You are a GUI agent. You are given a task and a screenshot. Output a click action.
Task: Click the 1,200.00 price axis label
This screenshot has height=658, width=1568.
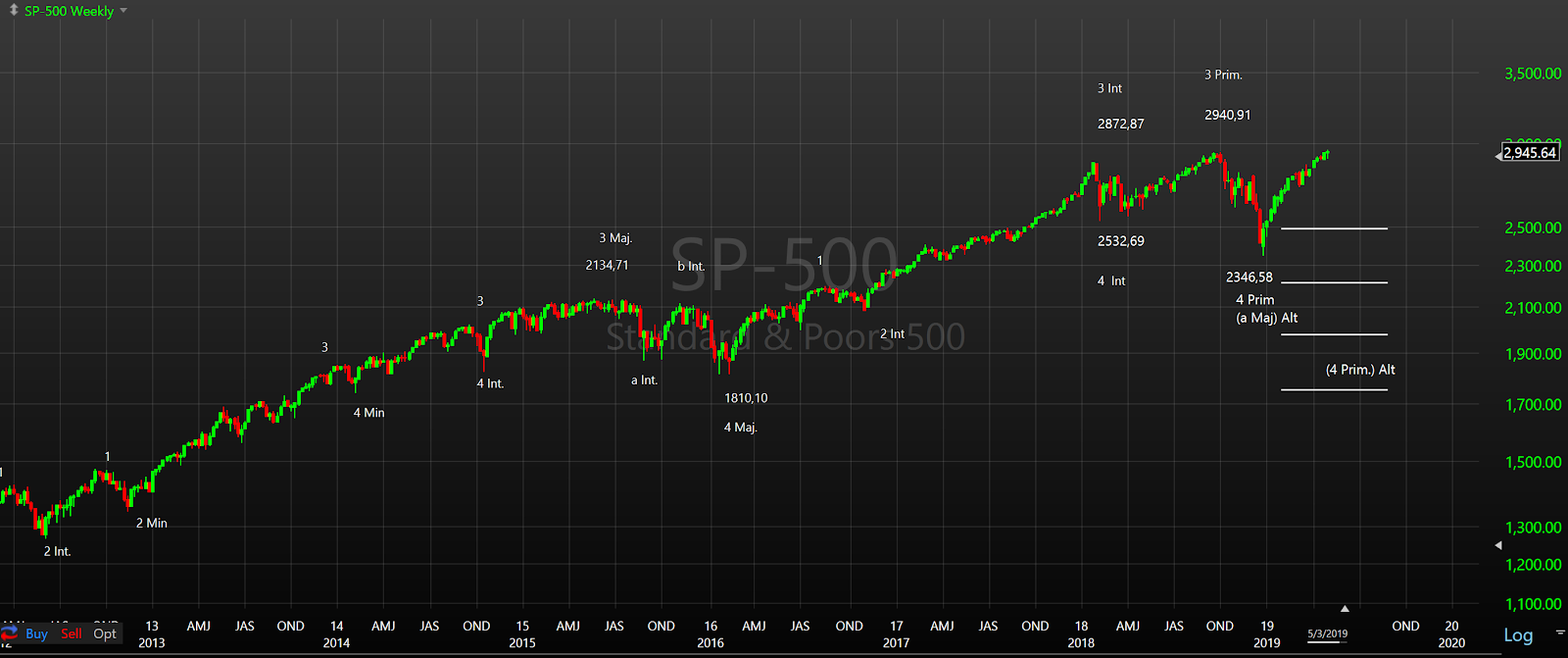pyautogui.click(x=1533, y=565)
